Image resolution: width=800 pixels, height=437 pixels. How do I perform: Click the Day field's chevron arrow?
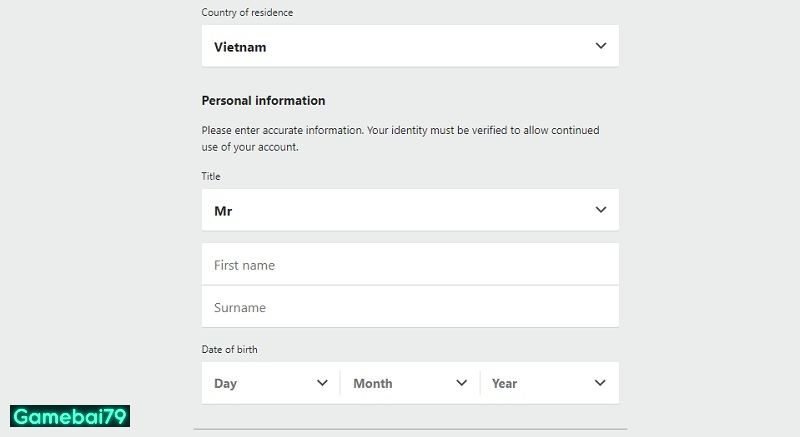(322, 383)
